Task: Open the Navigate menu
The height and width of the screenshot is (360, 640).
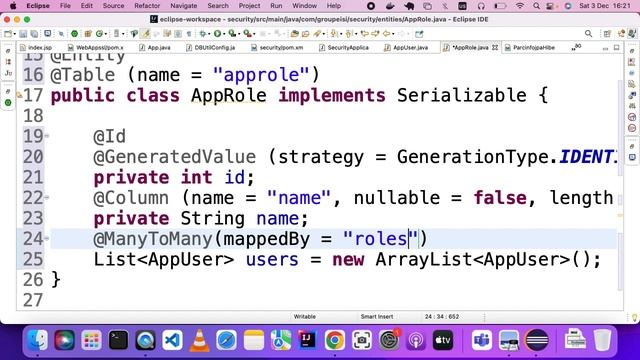Action: pos(184,6)
